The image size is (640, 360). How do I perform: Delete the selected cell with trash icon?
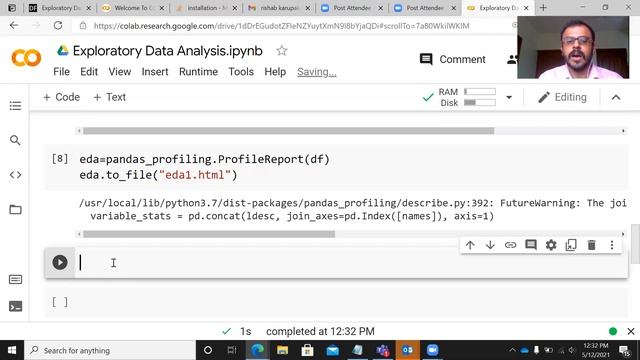point(591,245)
